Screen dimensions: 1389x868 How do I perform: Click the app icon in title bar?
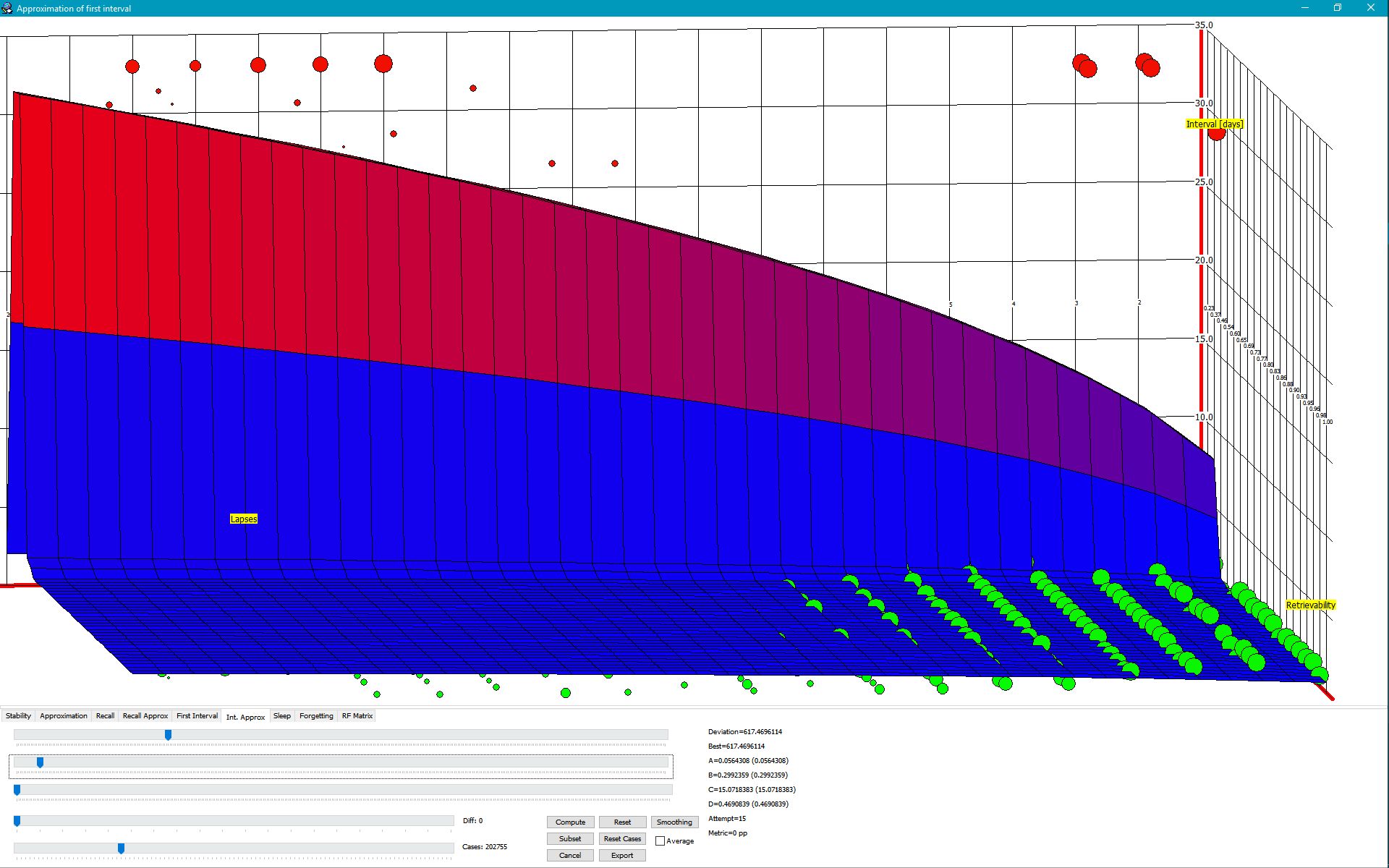pyautogui.click(x=7, y=8)
